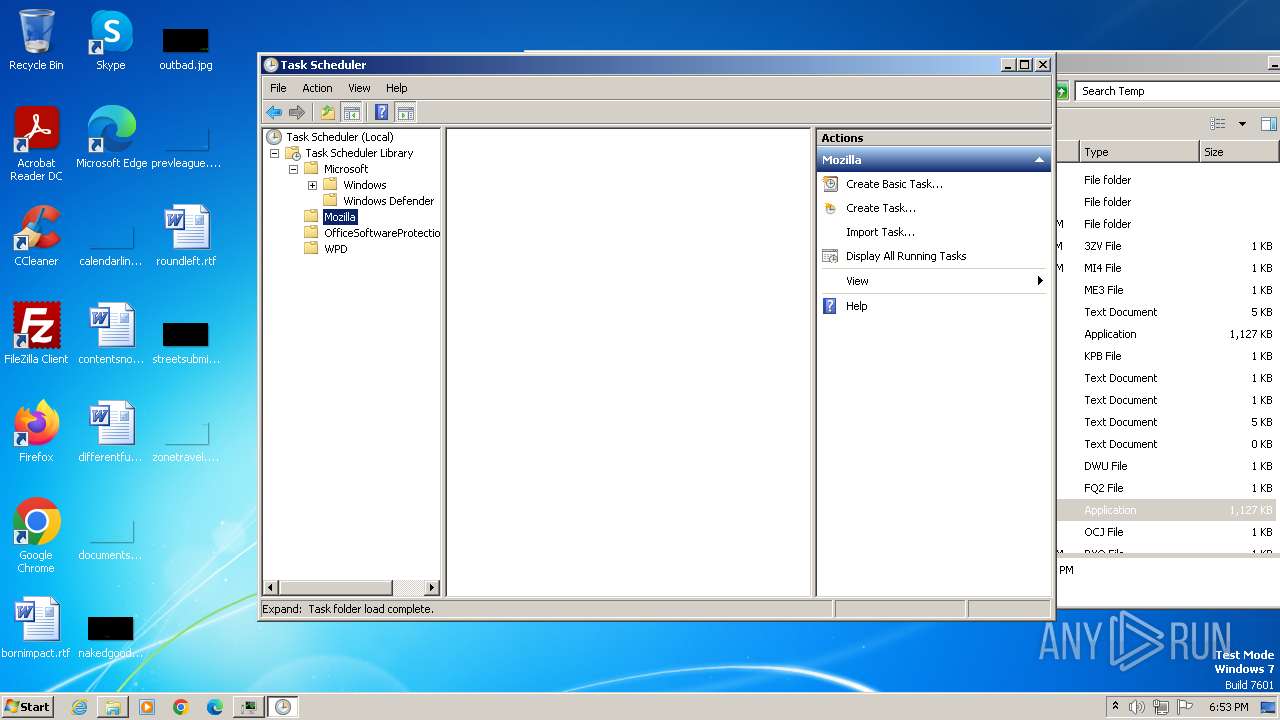Open the View submenu in the Actions pane
The width and height of the screenshot is (1280, 720).
point(933,281)
